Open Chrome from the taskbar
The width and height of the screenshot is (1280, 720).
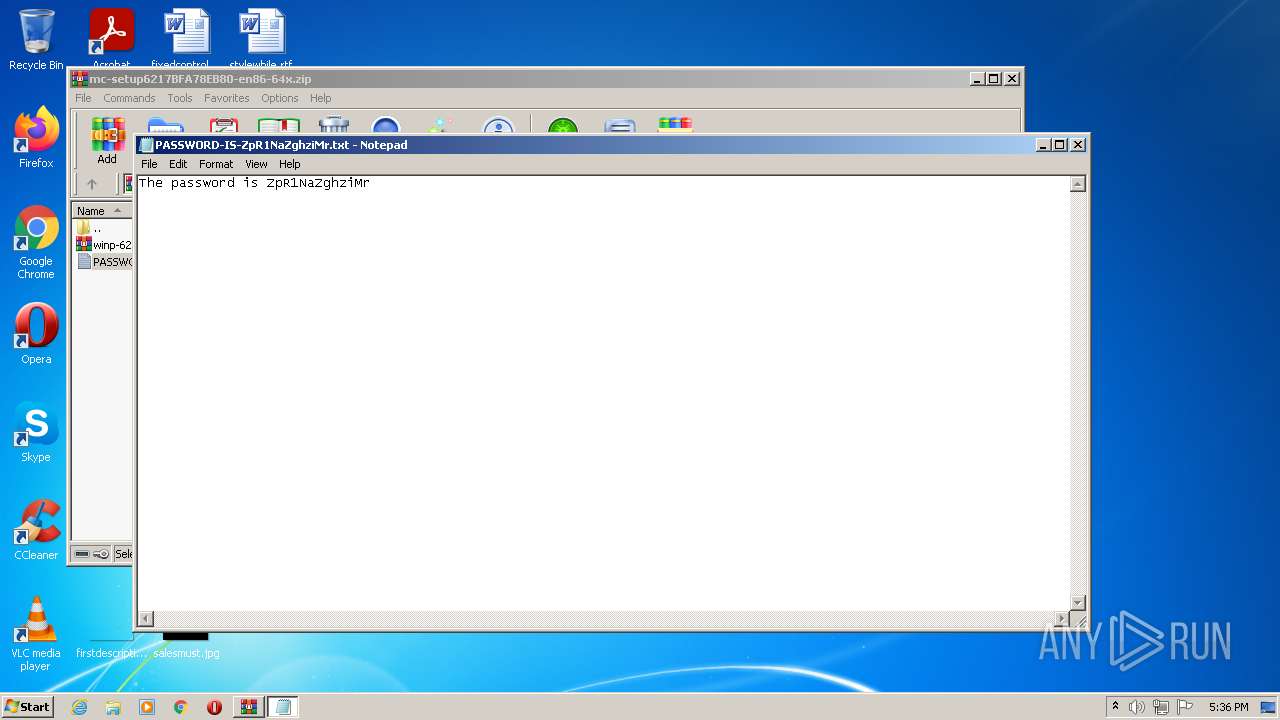click(x=181, y=707)
